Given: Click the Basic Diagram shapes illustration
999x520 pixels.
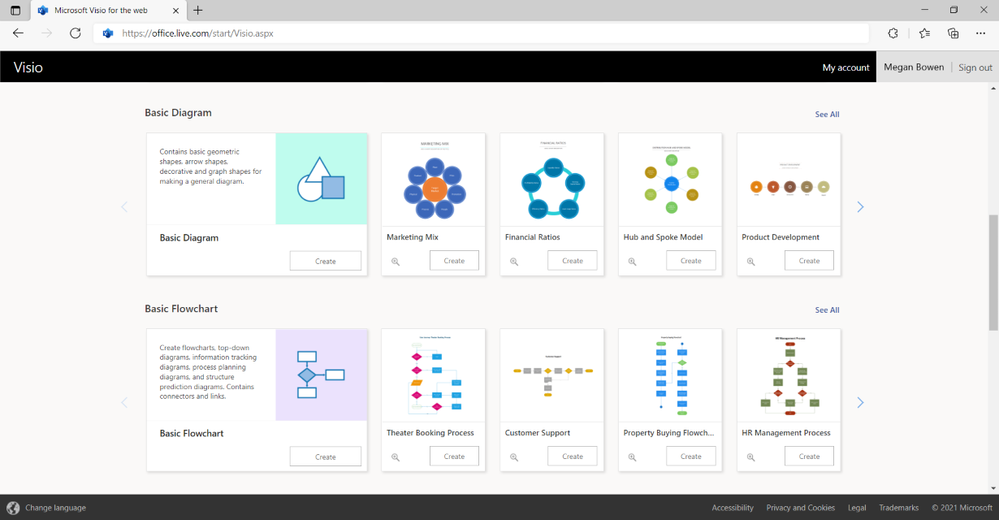Looking at the screenshot, I should pos(321,178).
